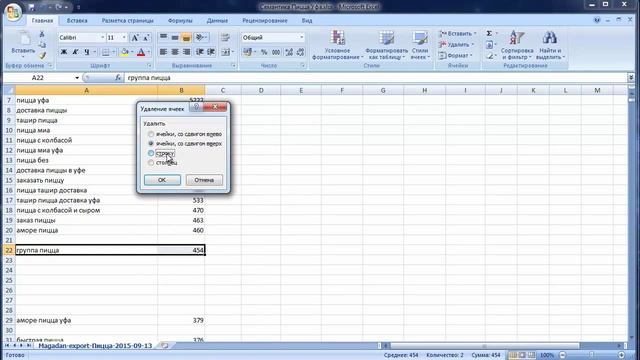This screenshot has height=360, width=640.
Task: Open help in the Удаление ячеек dialog
Action: (196, 107)
